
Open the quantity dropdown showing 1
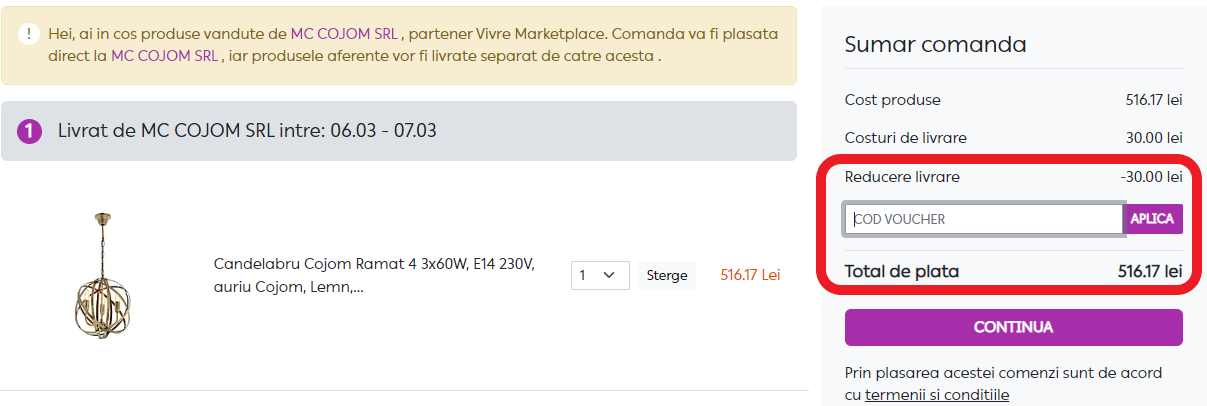[x=600, y=275]
